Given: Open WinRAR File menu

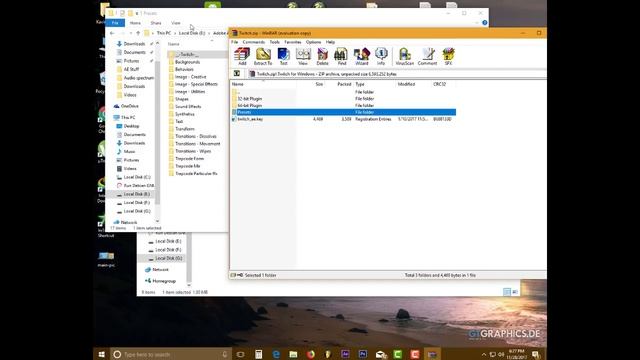Looking at the screenshot, I should point(234,42).
